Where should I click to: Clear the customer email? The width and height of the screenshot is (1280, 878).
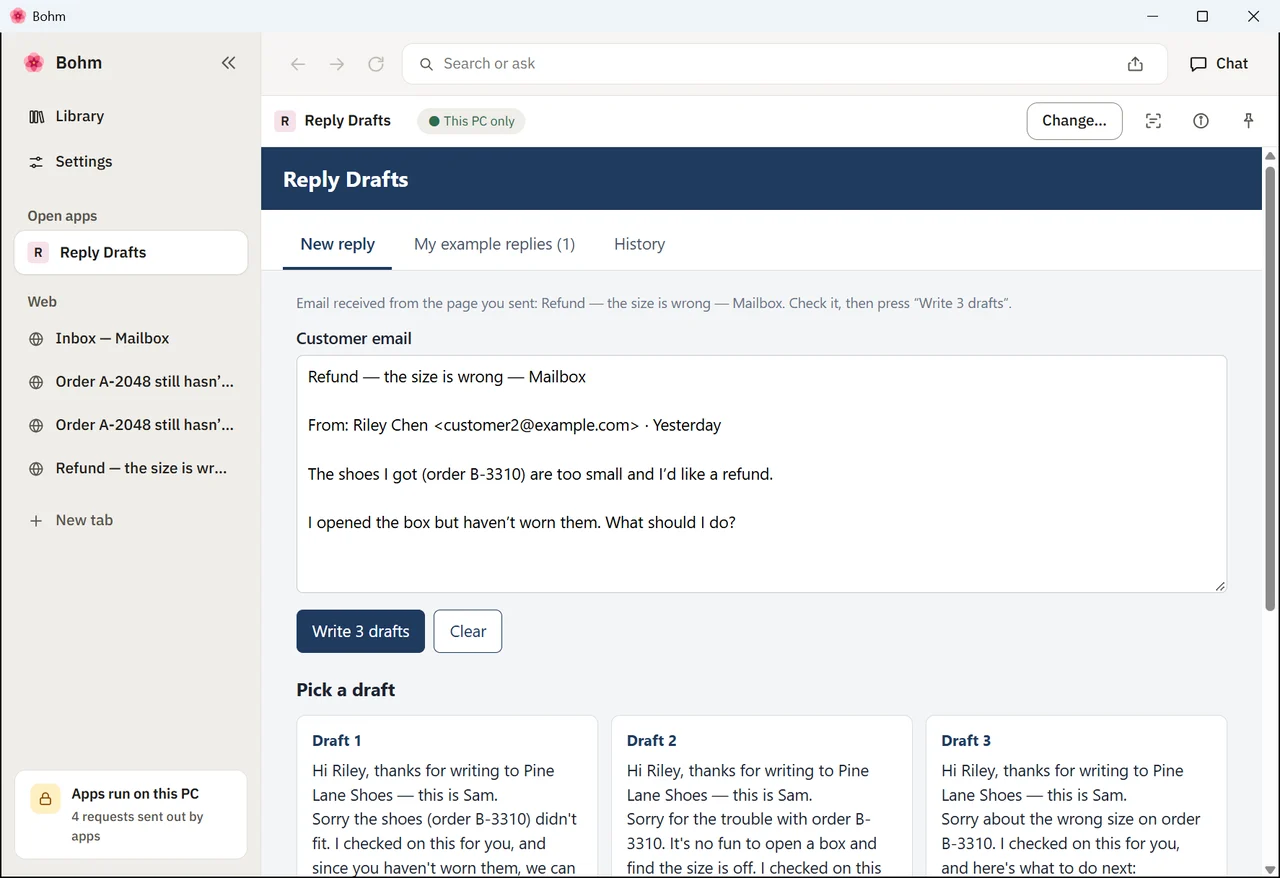click(468, 632)
